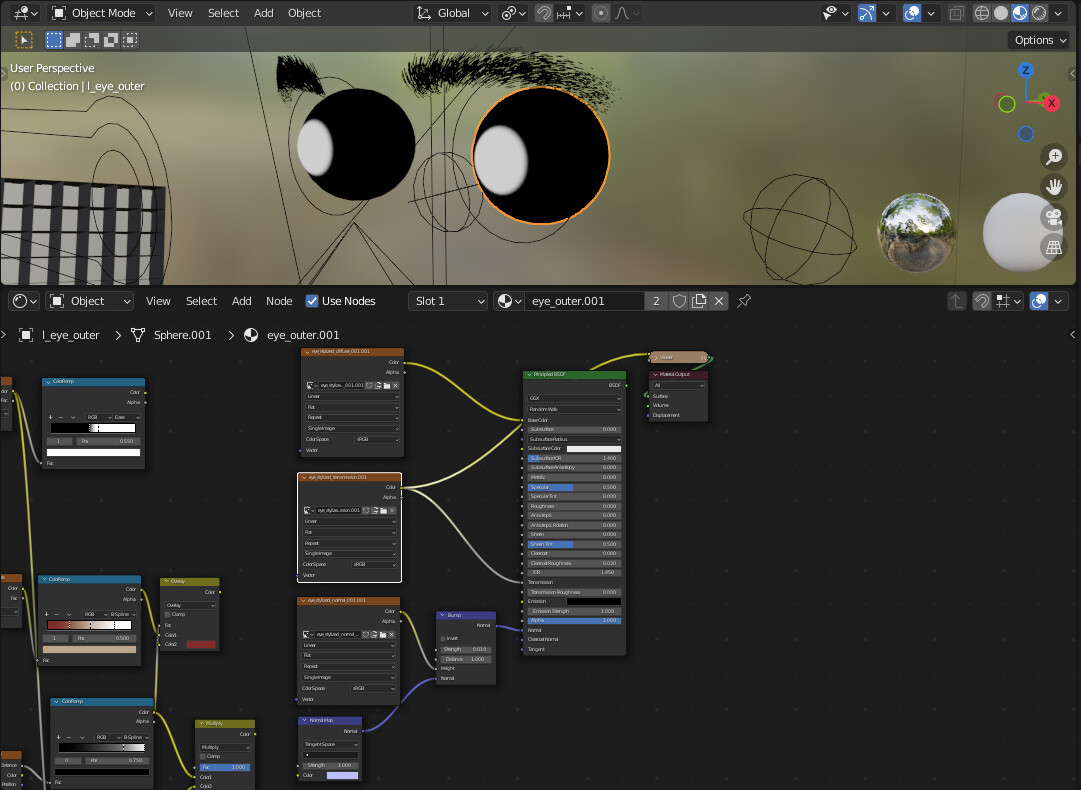
Task: Switch to rendered viewport shading
Action: (1040, 13)
